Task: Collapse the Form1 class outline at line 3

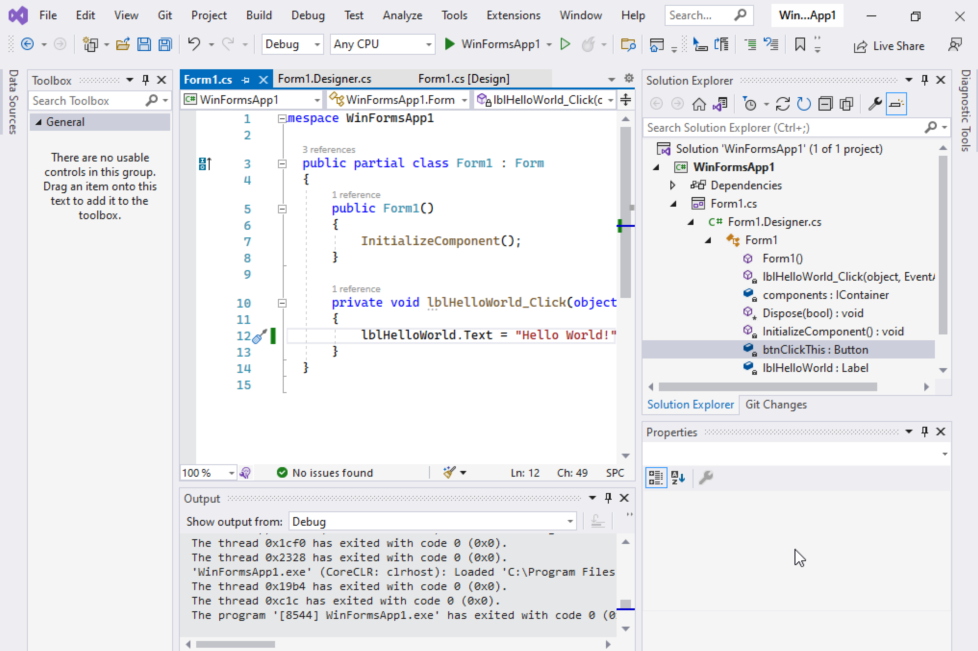Action: pos(282,163)
